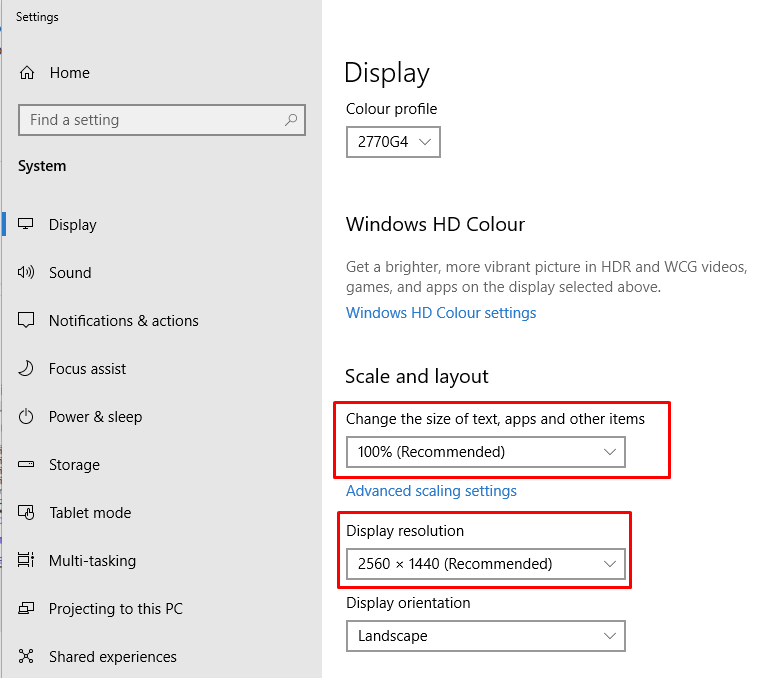The image size is (766, 678).
Task: Click the Focus assist moon icon
Action: (26, 368)
